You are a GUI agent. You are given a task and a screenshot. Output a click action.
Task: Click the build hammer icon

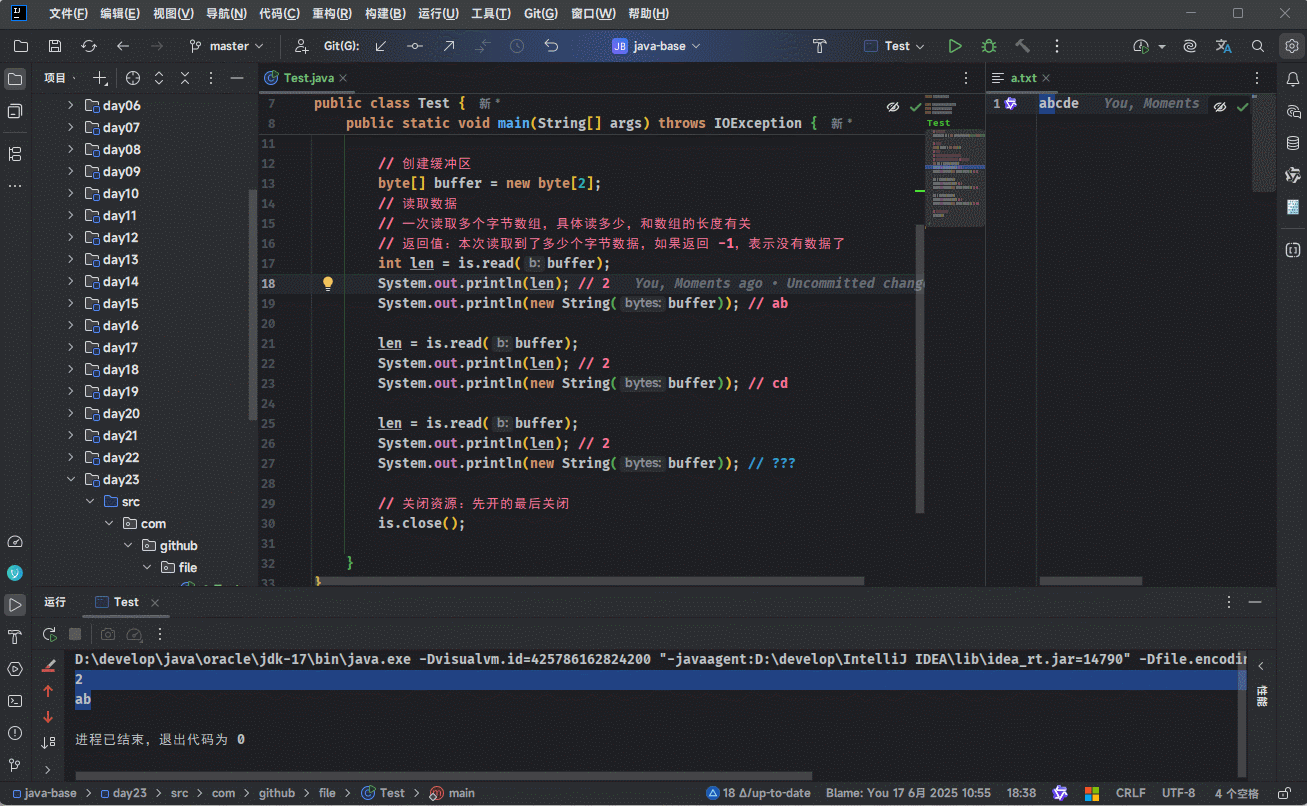click(1022, 46)
